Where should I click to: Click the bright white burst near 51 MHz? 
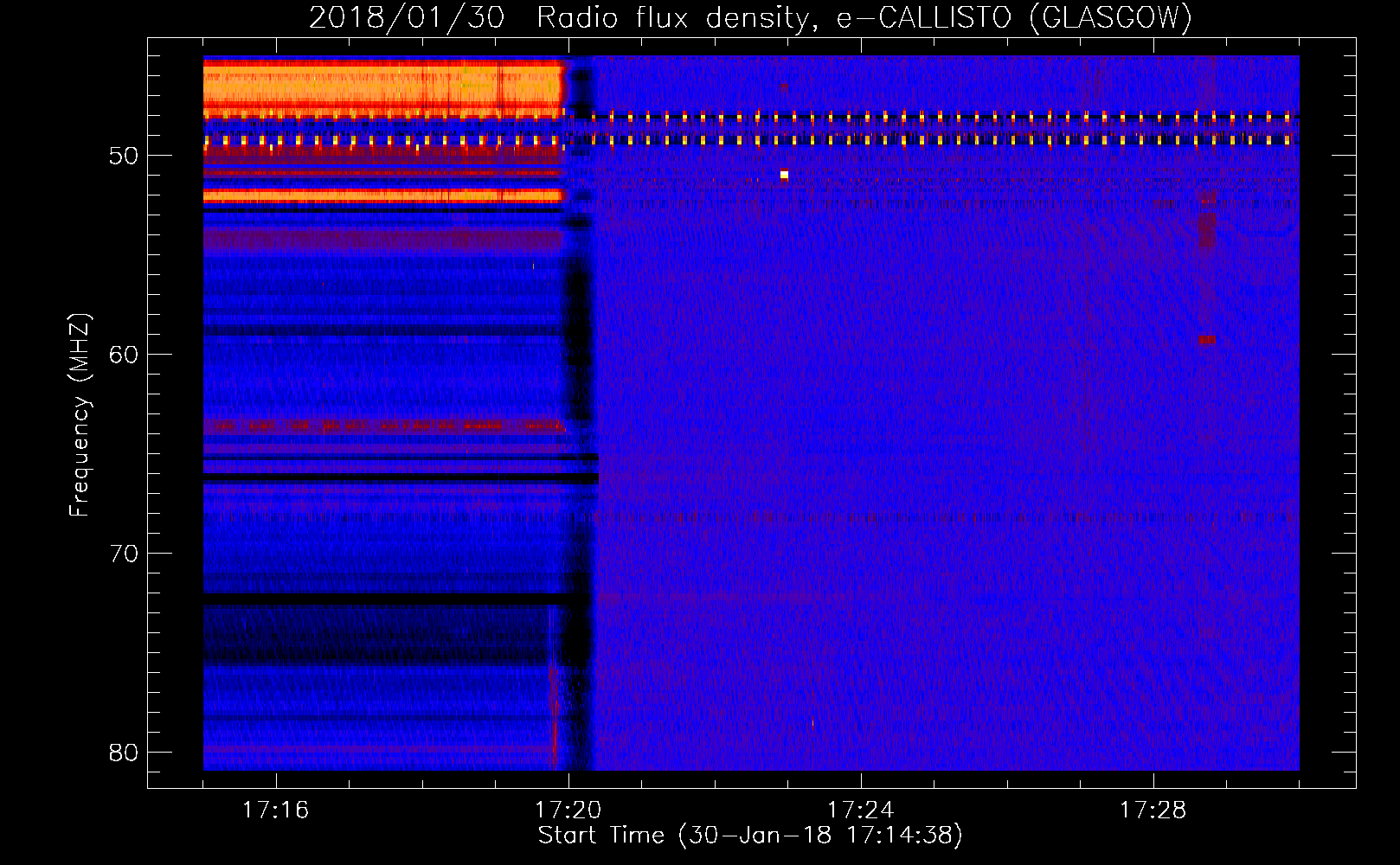click(784, 175)
